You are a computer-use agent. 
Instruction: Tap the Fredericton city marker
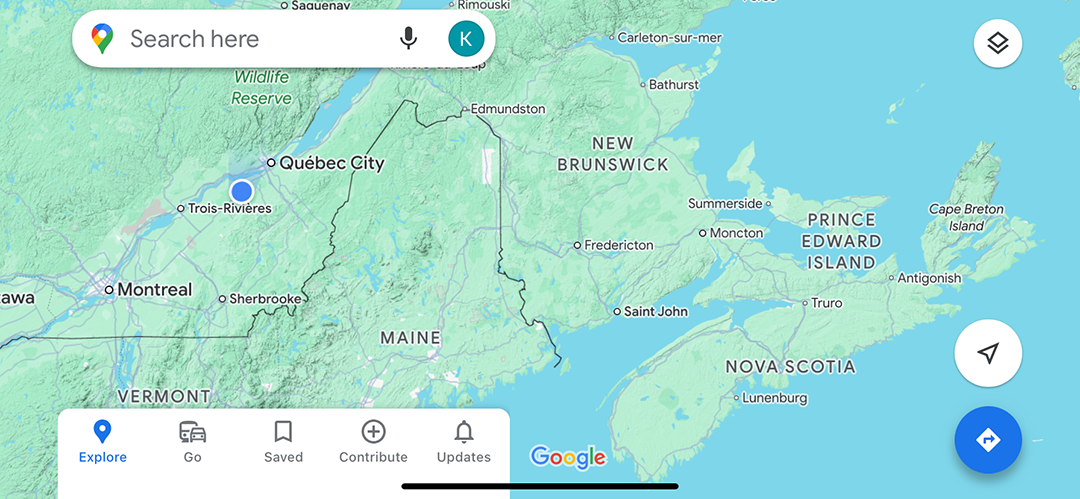[x=578, y=245]
